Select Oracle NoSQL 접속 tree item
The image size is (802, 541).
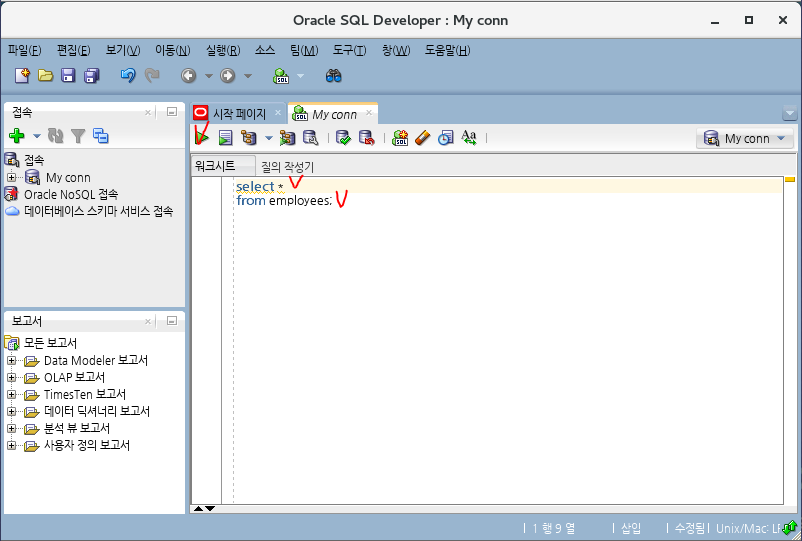pyautogui.click(x=71, y=194)
